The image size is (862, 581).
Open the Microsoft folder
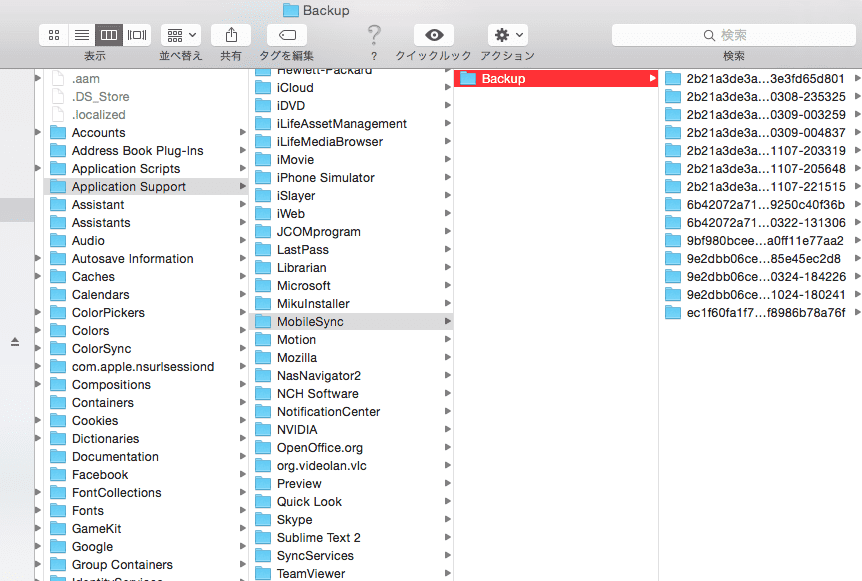[x=351, y=285]
